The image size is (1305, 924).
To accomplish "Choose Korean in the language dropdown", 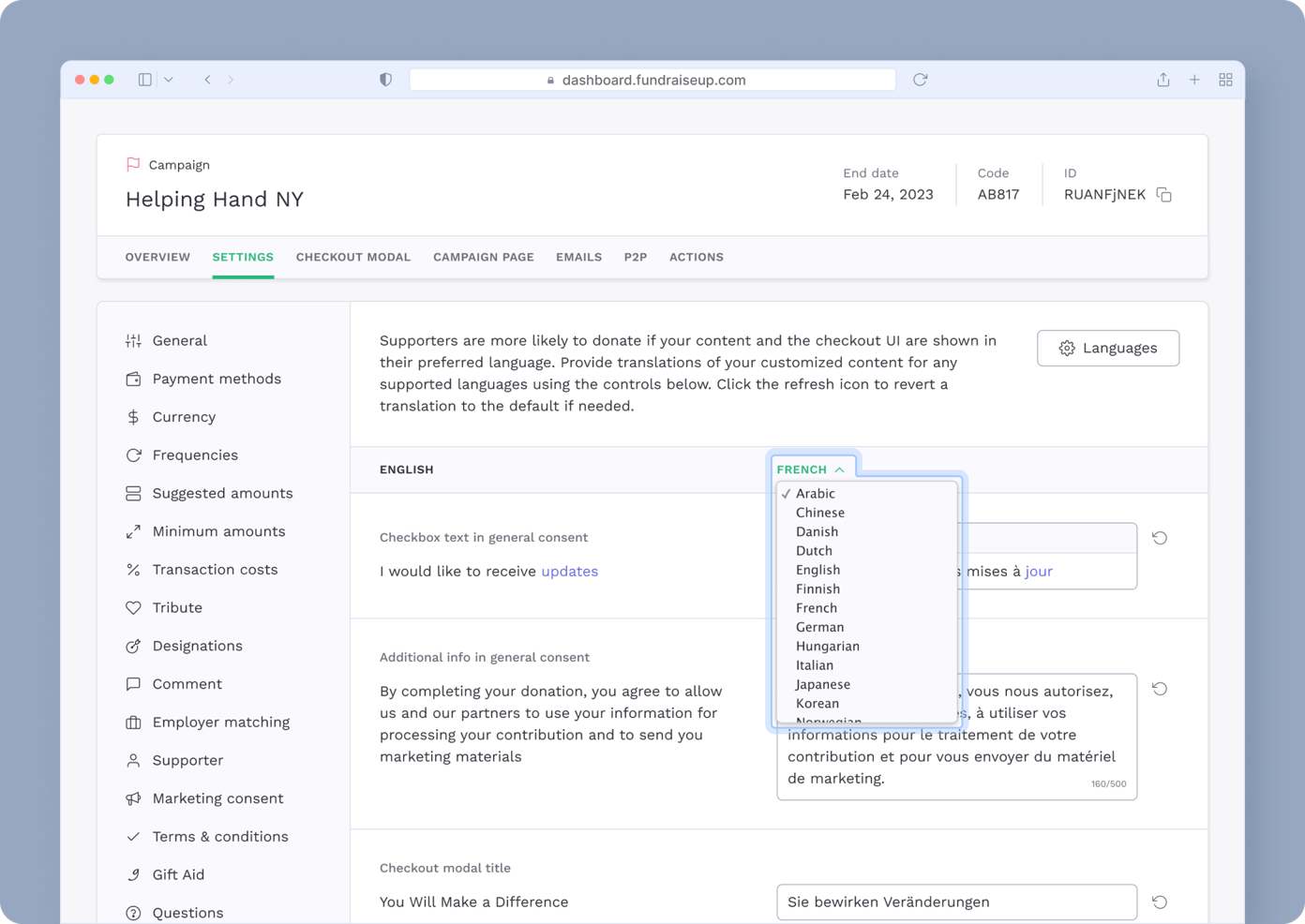I will click(817, 703).
